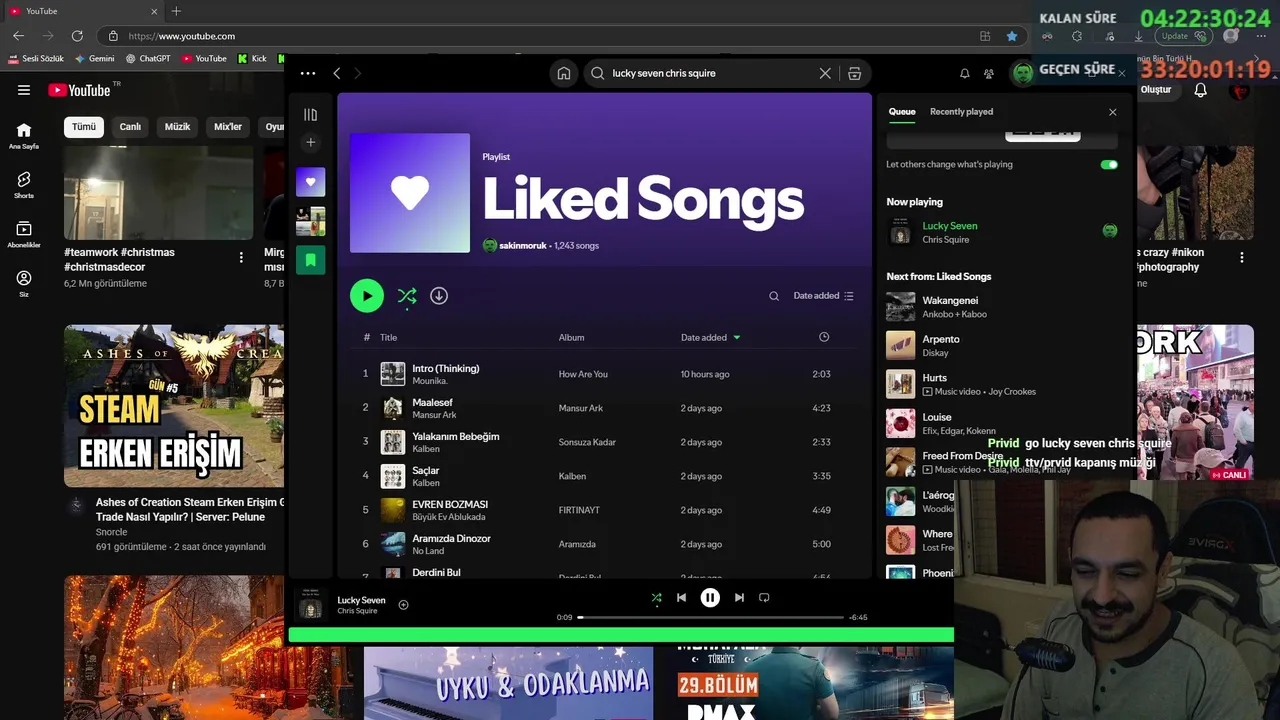Sort by Title column header

tap(388, 337)
